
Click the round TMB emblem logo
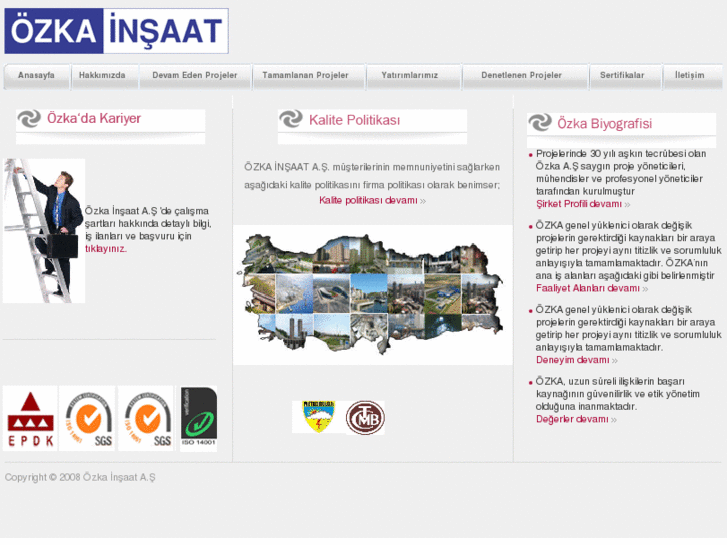pos(365,418)
